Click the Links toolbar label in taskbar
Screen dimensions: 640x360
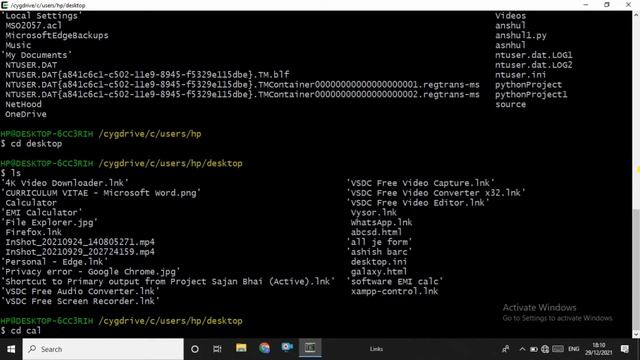376,349
